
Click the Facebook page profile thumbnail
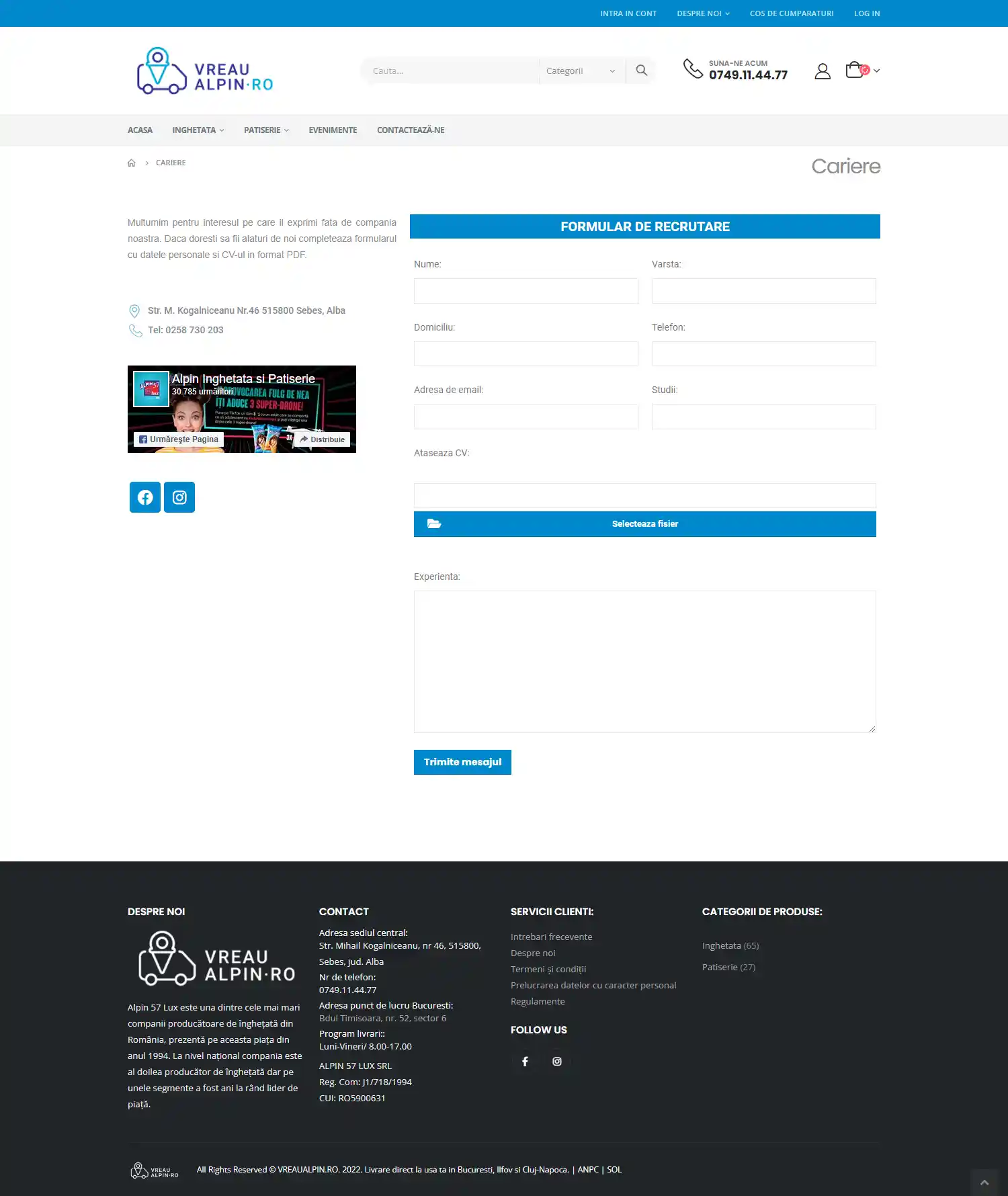point(151,389)
